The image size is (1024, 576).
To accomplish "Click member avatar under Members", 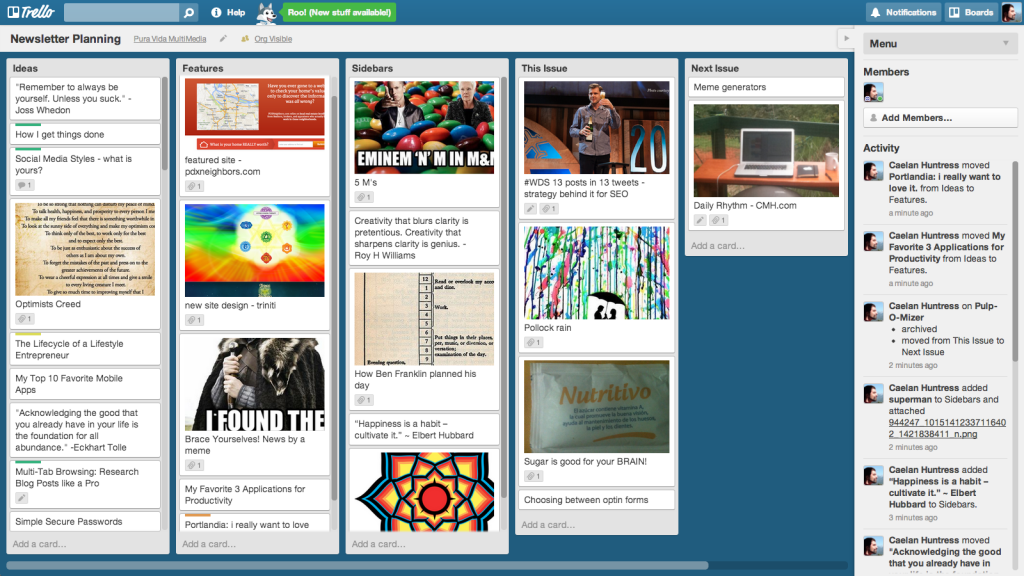I will click(x=873, y=92).
